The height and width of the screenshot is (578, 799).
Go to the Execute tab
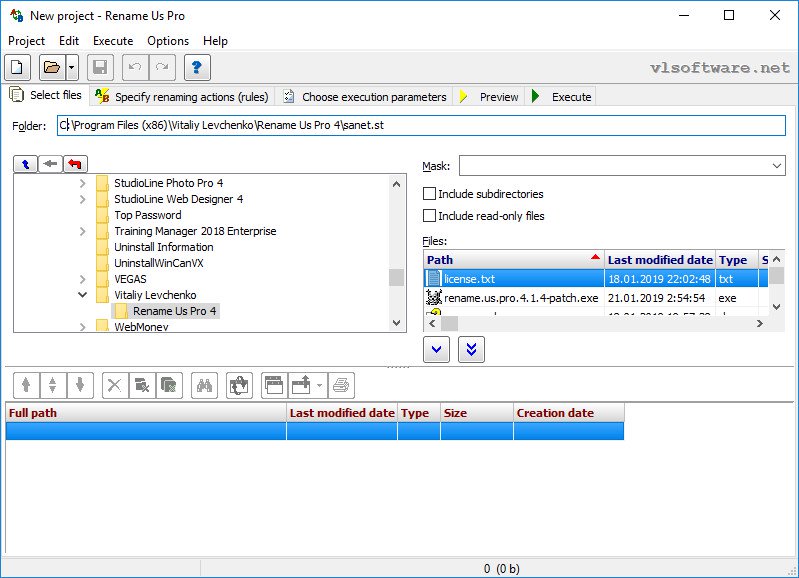(561, 96)
